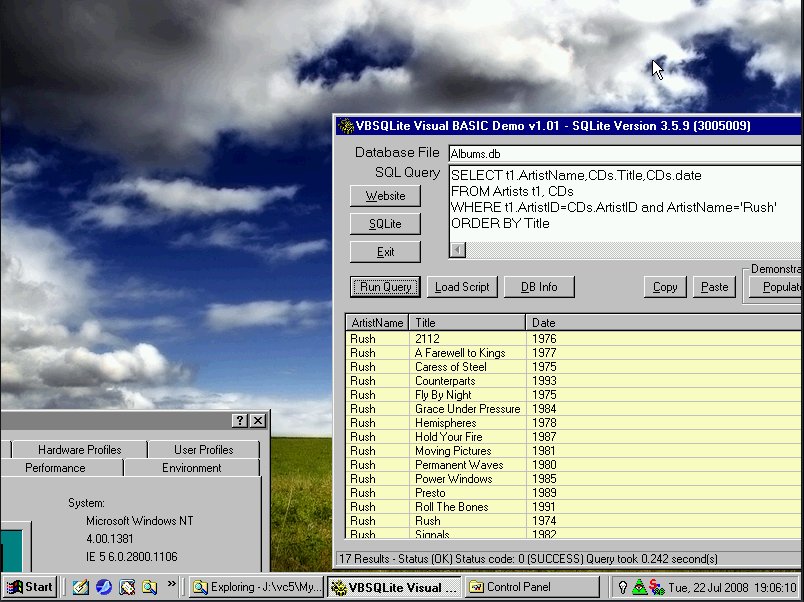Viewport: 804px width, 602px height.
Task: Select the Counterparts row
Action: click(573, 381)
